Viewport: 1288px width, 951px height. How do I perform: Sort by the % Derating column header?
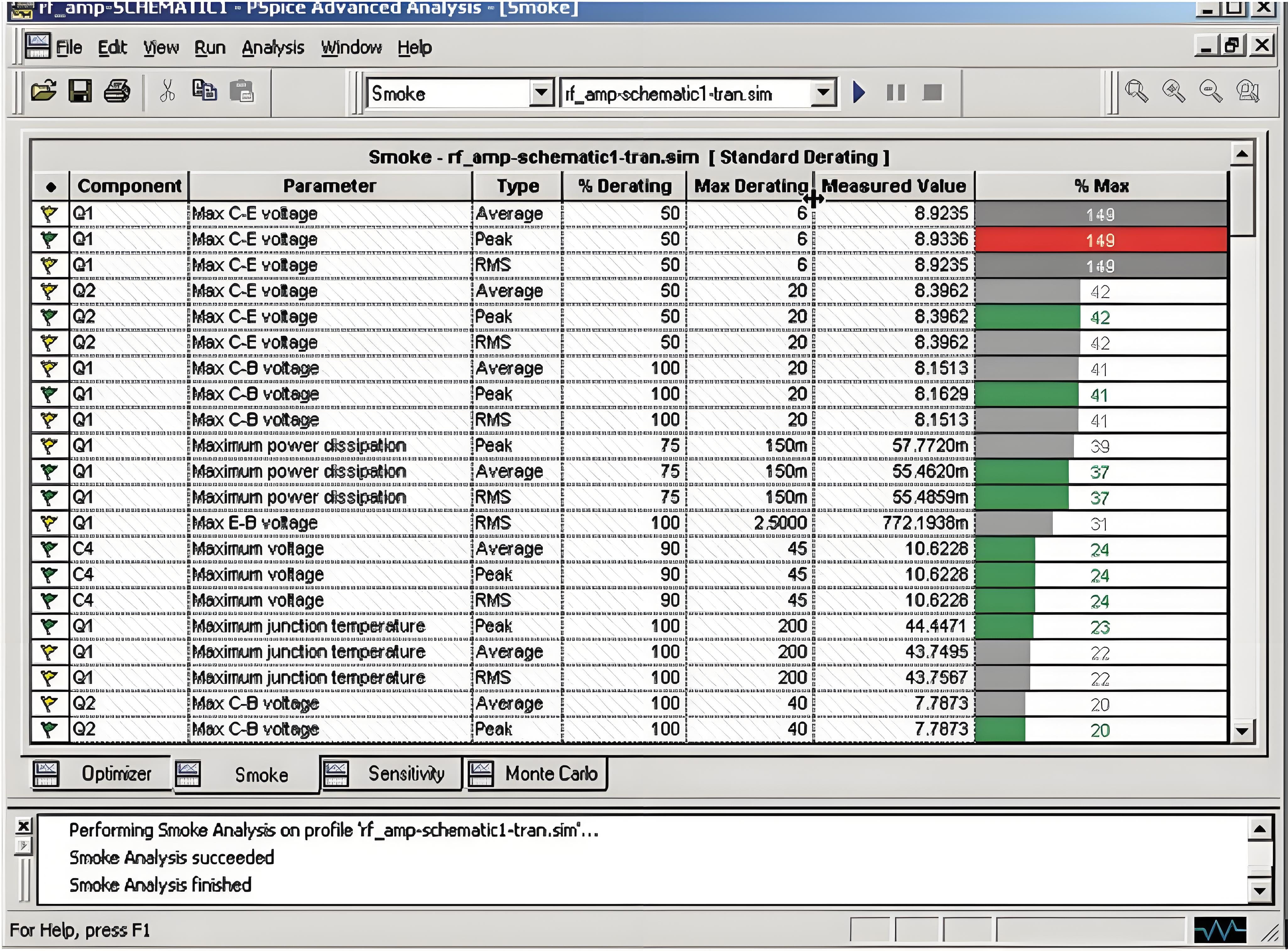pos(624,187)
